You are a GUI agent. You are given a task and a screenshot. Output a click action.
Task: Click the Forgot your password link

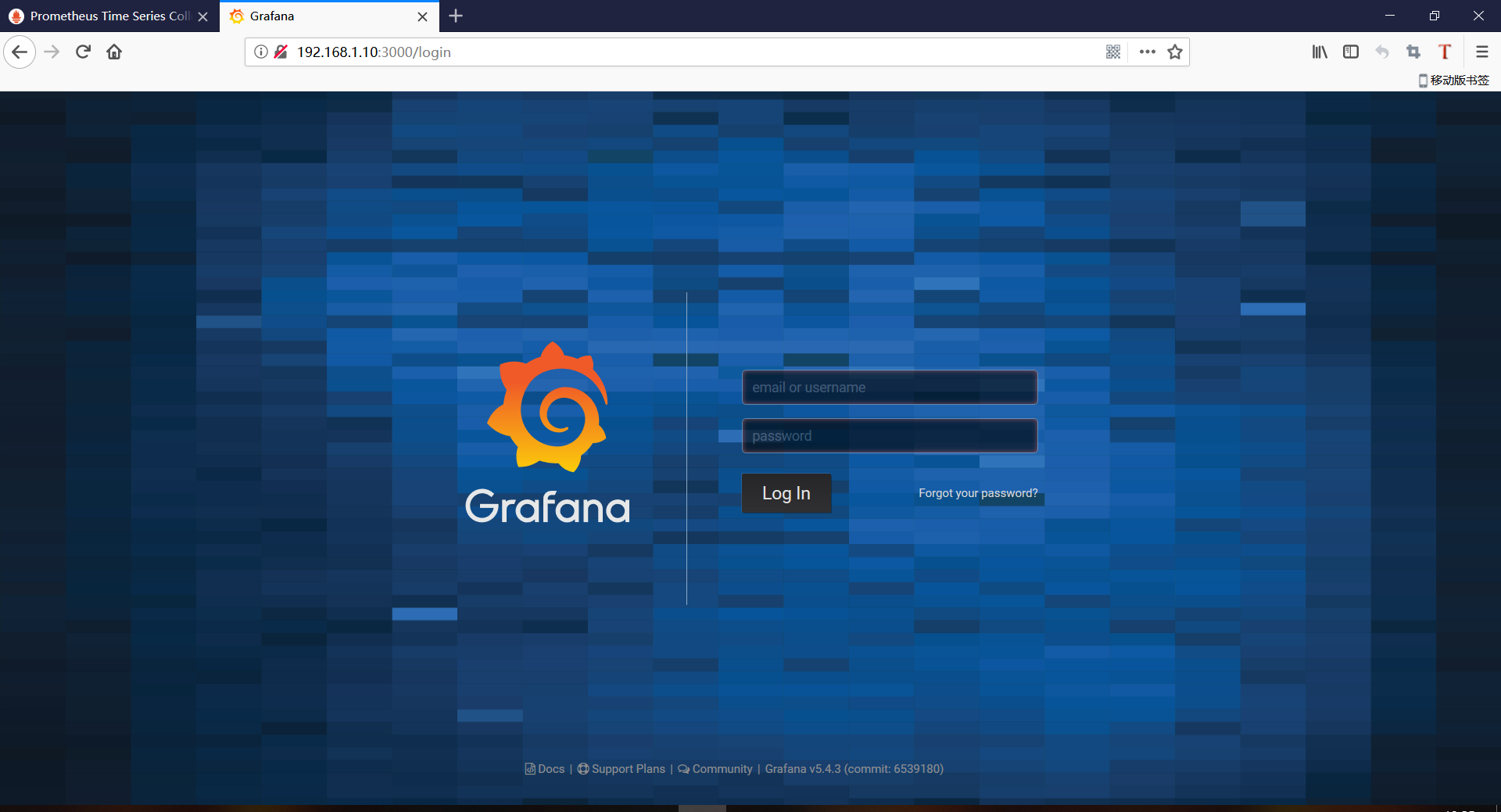(x=978, y=493)
